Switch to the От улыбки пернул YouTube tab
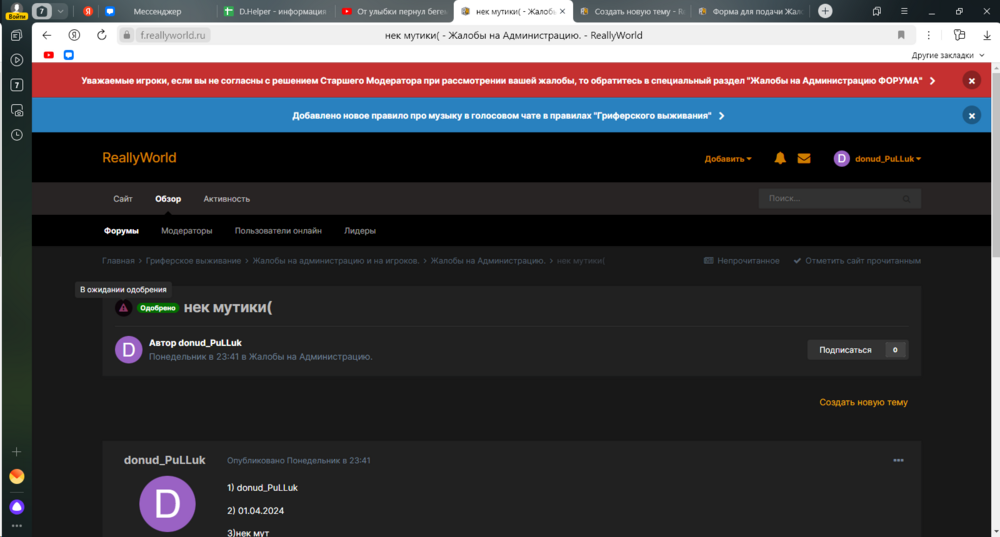 [x=393, y=11]
